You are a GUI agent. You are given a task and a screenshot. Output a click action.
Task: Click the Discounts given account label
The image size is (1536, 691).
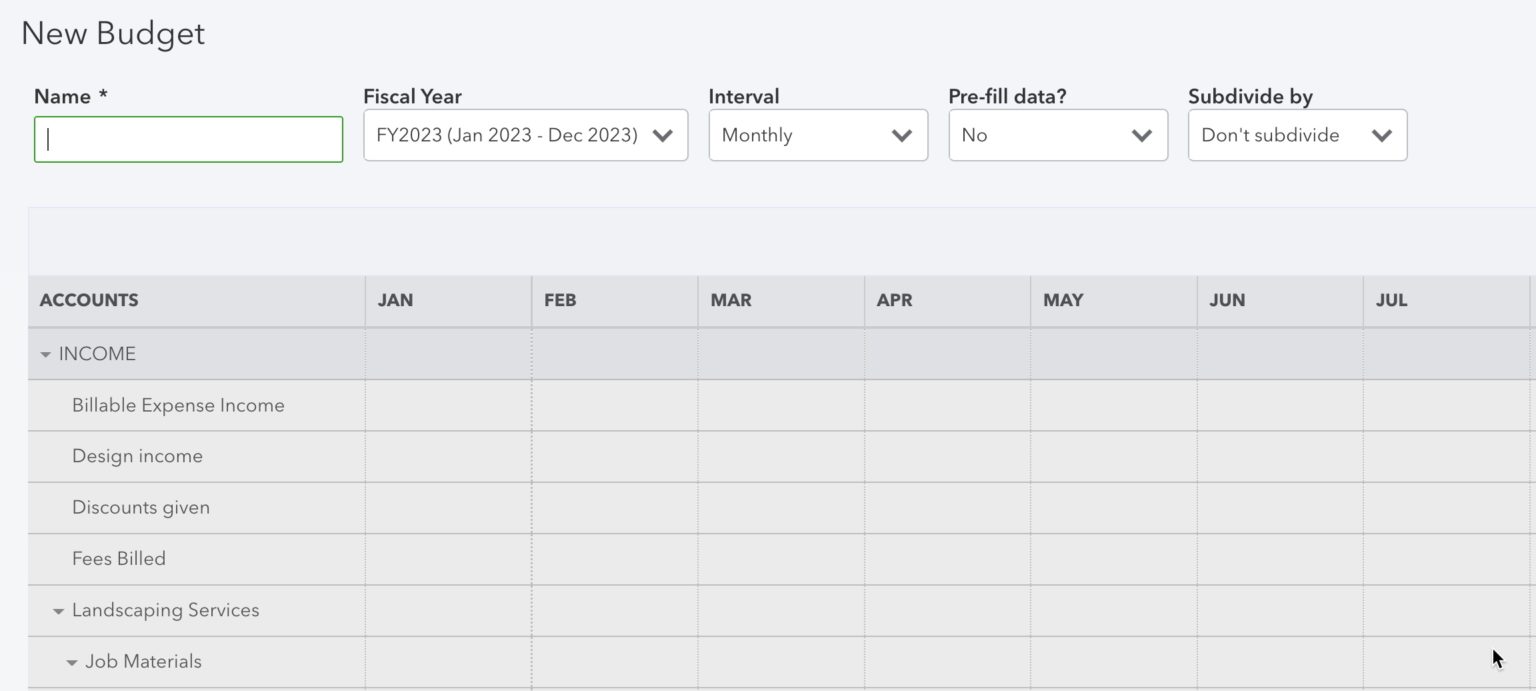point(141,507)
